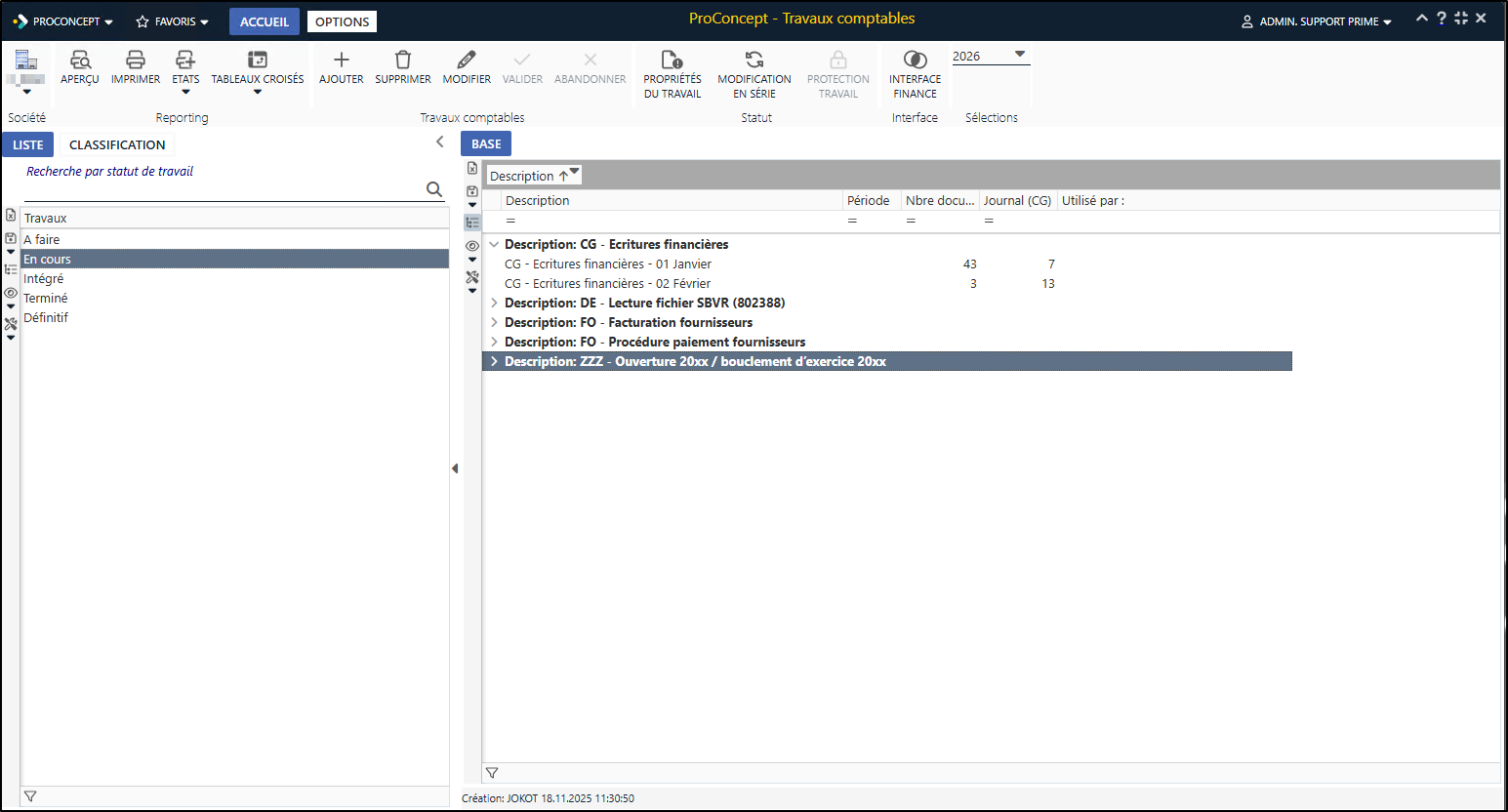Click the Imprimer printer icon

pyautogui.click(x=136, y=61)
